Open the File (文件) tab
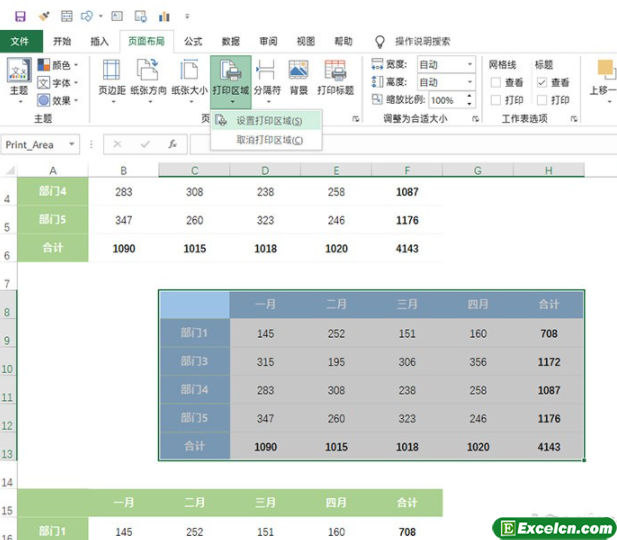617x540 pixels. (20, 41)
